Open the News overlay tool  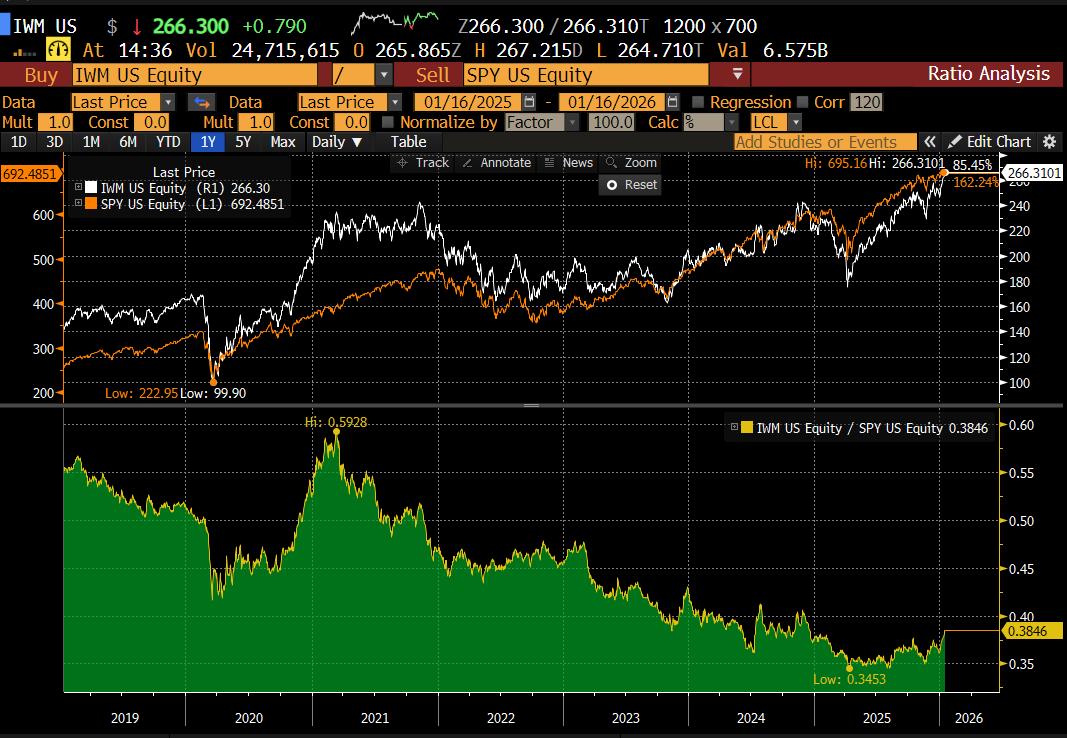point(569,163)
